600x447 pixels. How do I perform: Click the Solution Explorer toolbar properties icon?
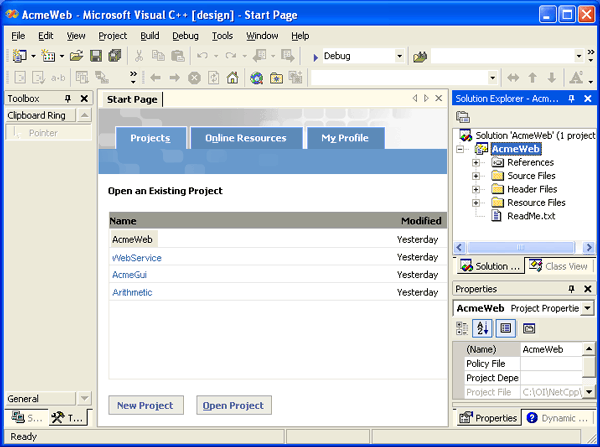pos(464,117)
